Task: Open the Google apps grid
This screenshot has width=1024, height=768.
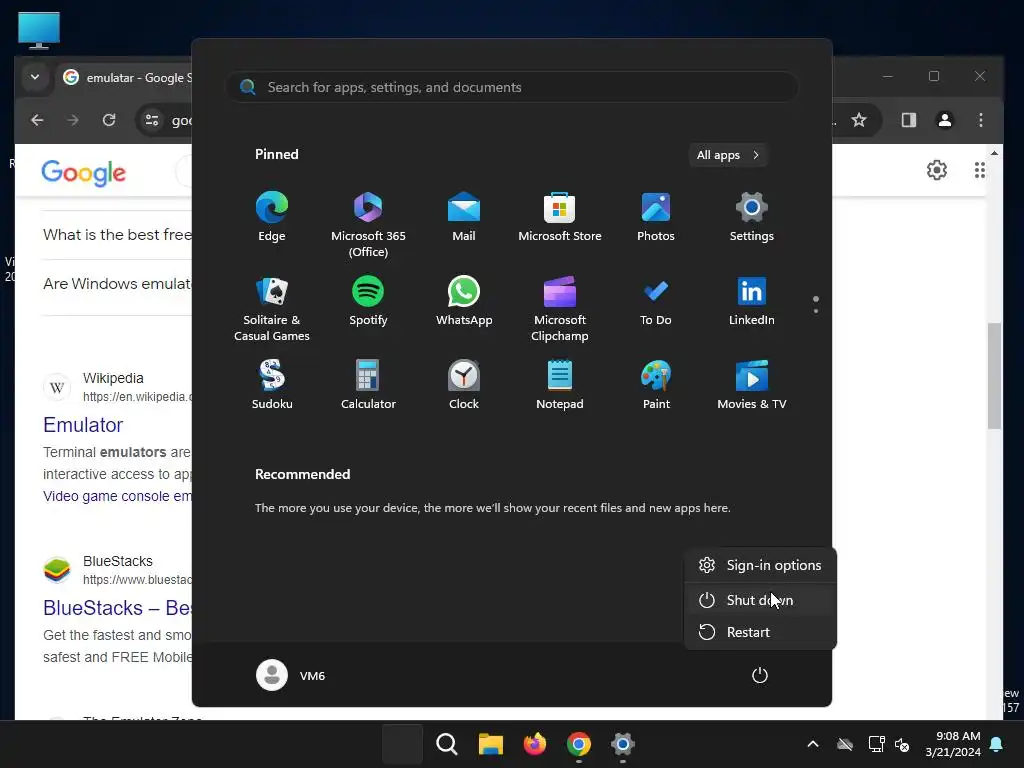Action: tap(979, 170)
